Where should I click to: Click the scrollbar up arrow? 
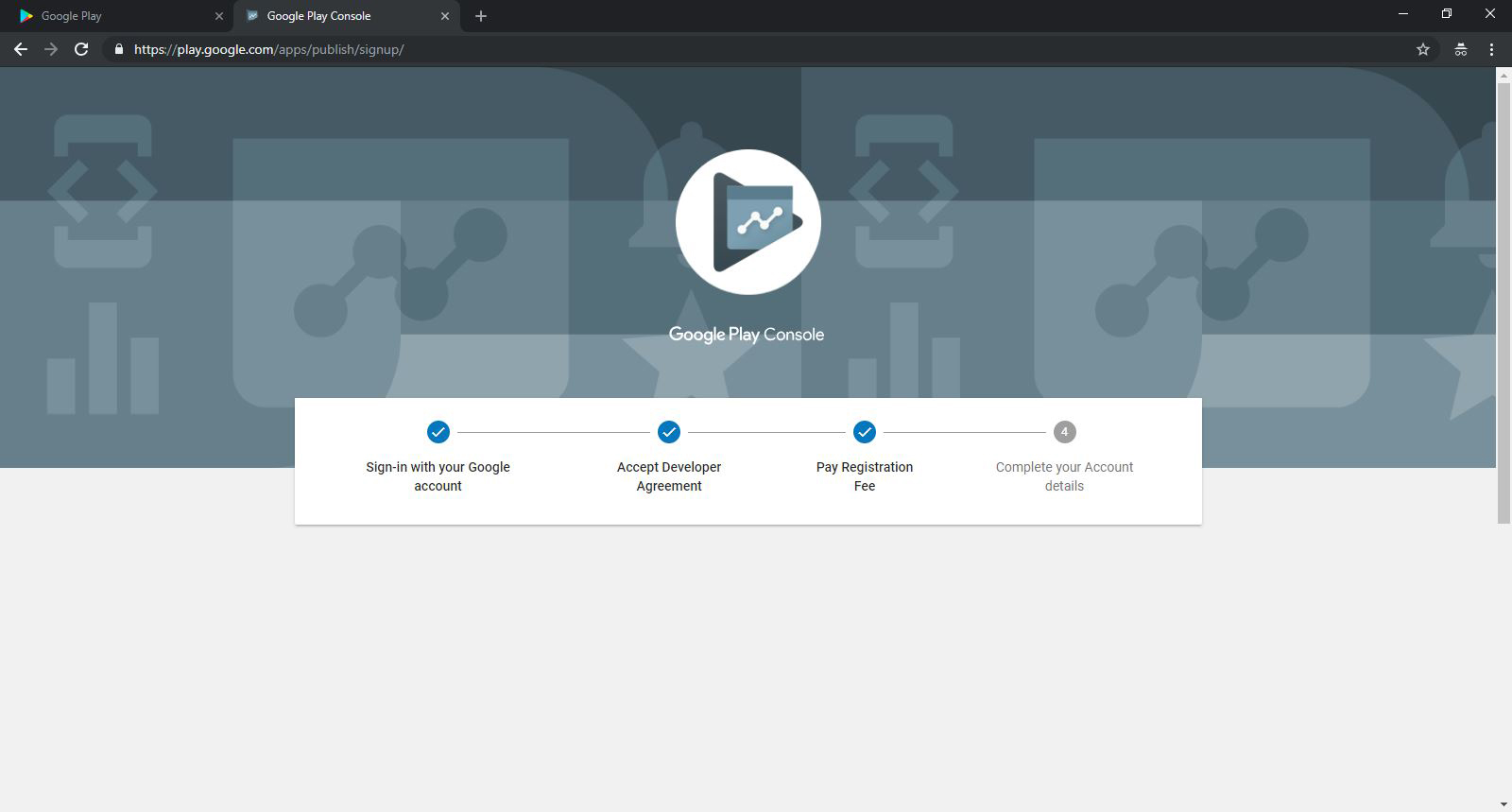click(1503, 74)
